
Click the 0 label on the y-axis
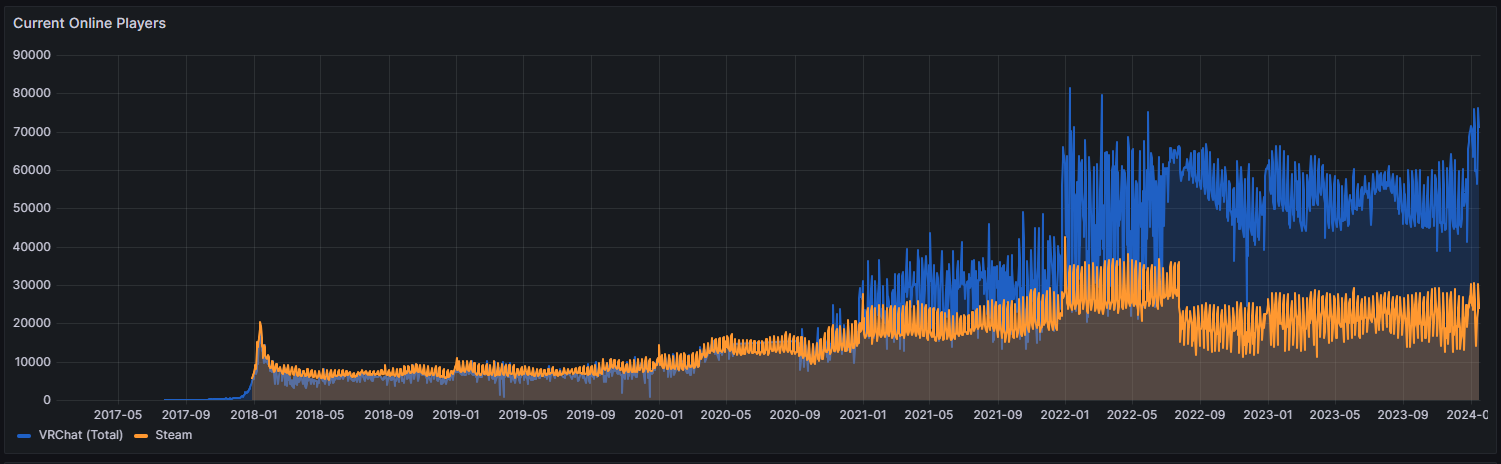(46, 400)
